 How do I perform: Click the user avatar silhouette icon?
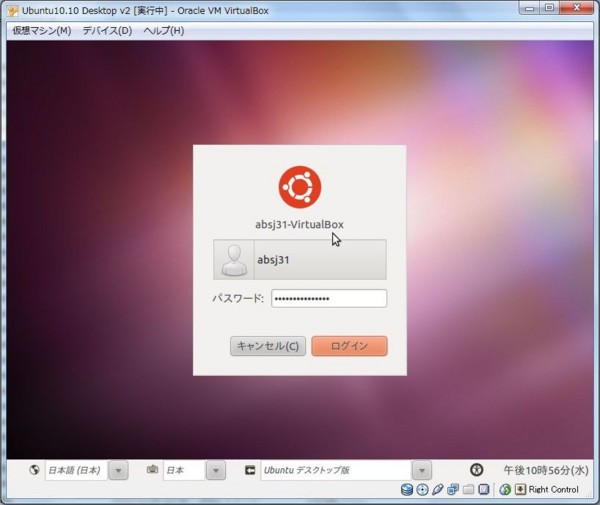pyautogui.click(x=234, y=260)
